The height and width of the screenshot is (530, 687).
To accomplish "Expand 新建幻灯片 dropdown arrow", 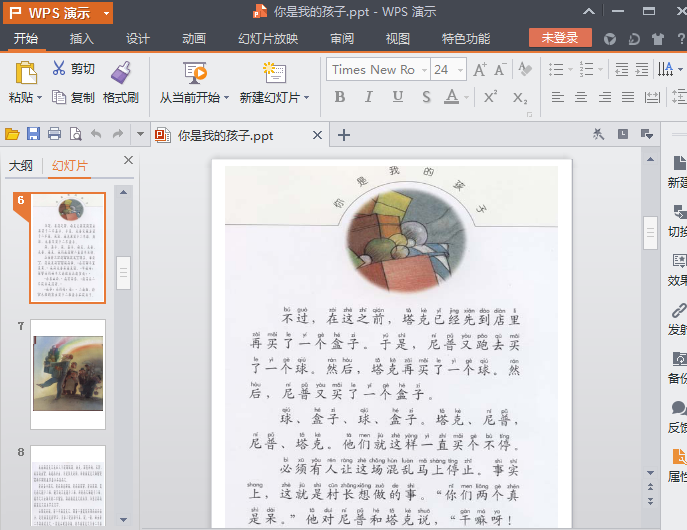I will [306, 98].
